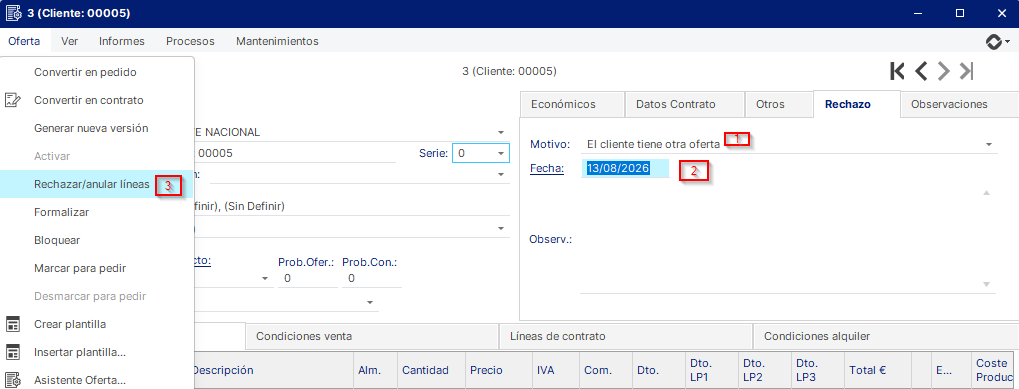Click the Prob.Con. input field
This screenshot has width=1019, height=389.
coord(372,278)
